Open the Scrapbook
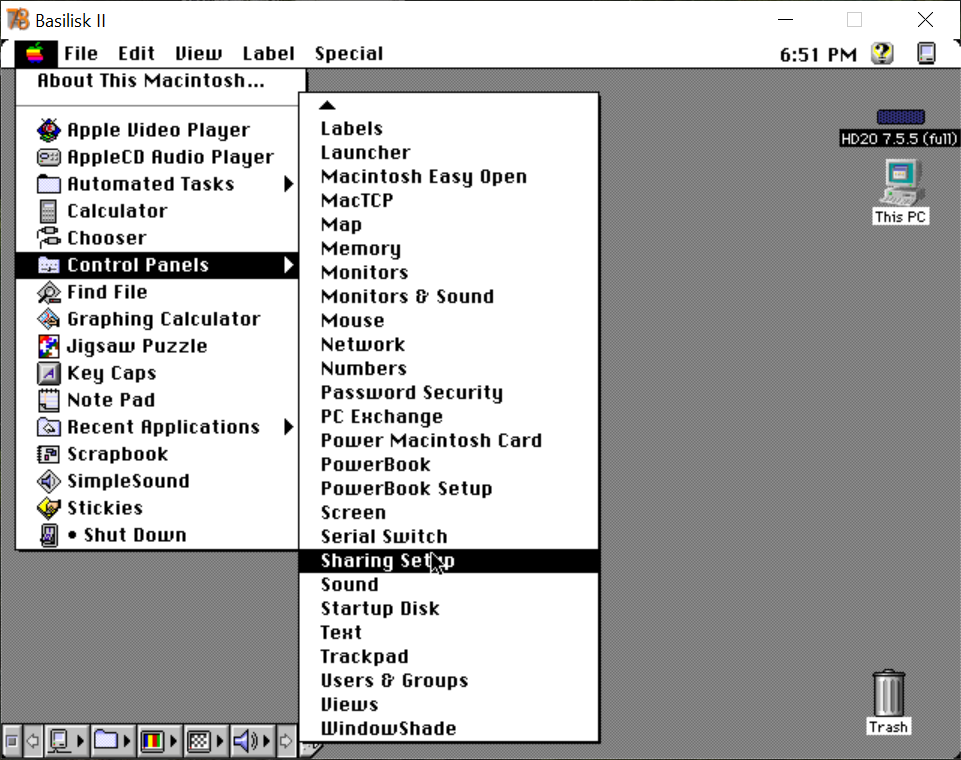This screenshot has height=760, width=961. [157, 454]
